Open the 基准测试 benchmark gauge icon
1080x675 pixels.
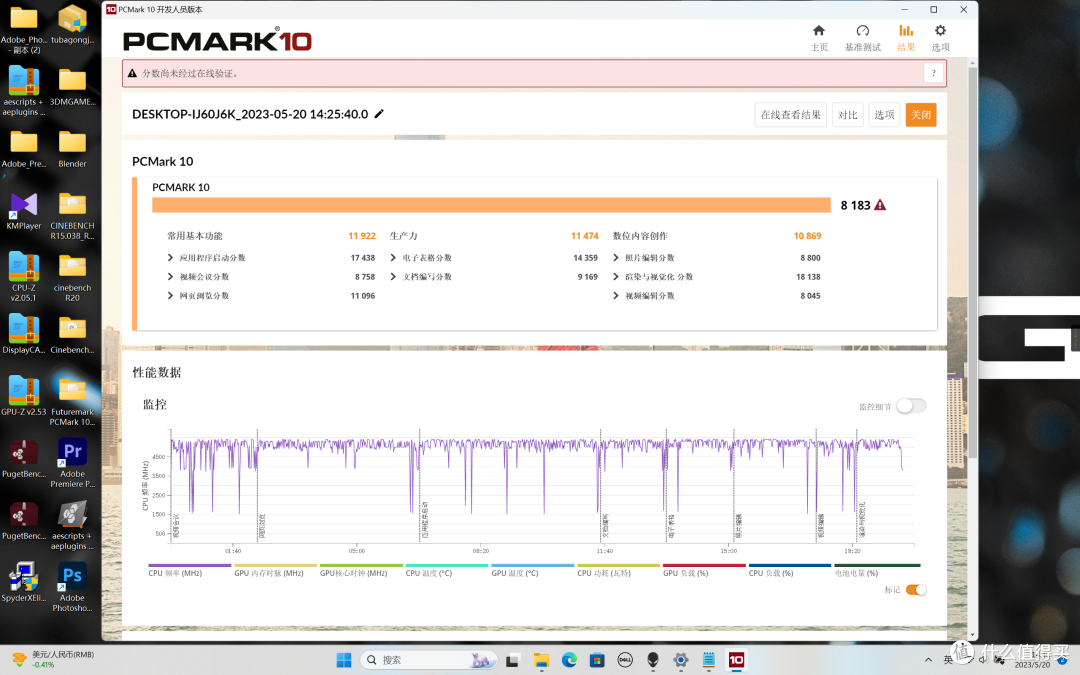(x=862, y=38)
